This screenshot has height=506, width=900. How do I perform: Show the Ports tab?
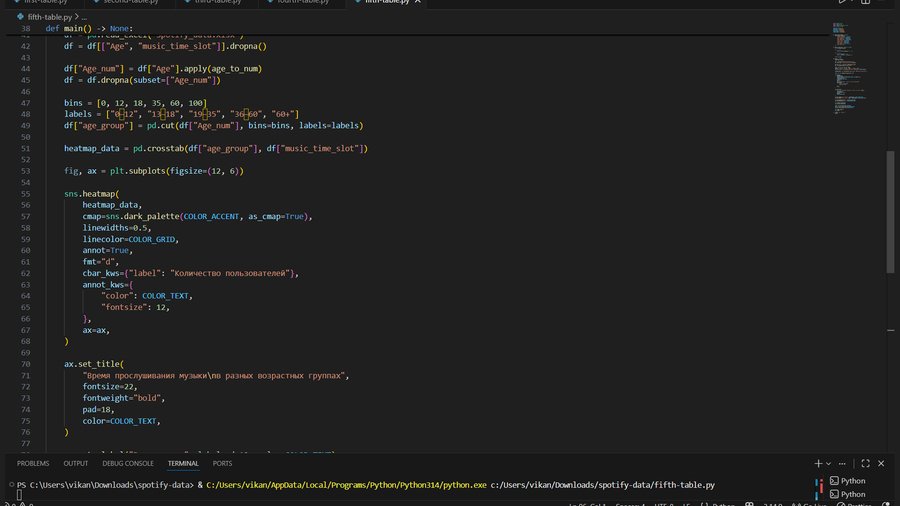pos(222,464)
